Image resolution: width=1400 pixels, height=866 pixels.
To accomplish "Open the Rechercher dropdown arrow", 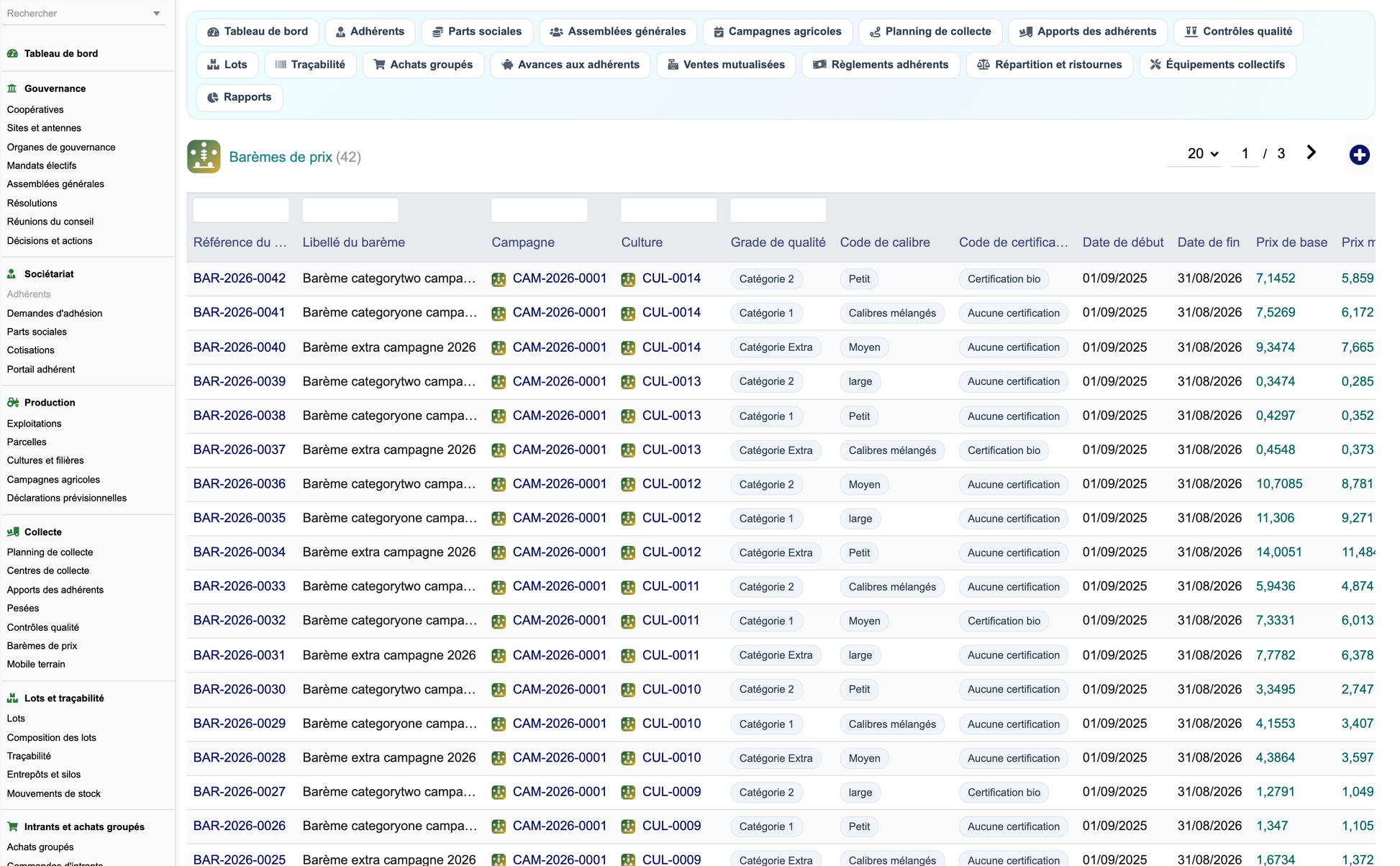I will (x=156, y=14).
